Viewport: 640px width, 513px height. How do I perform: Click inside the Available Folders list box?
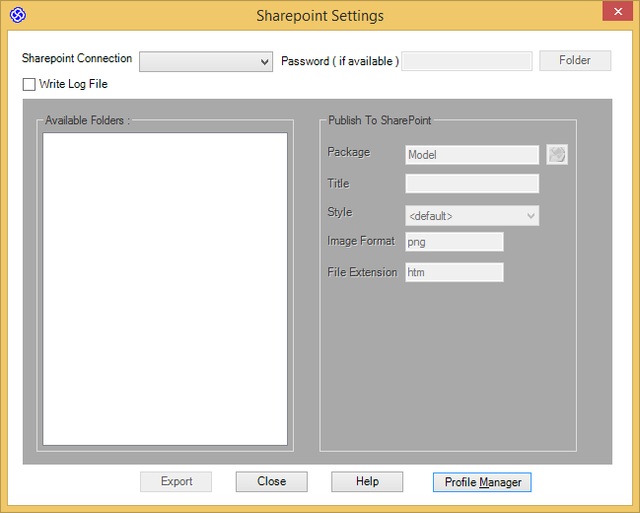(x=165, y=289)
